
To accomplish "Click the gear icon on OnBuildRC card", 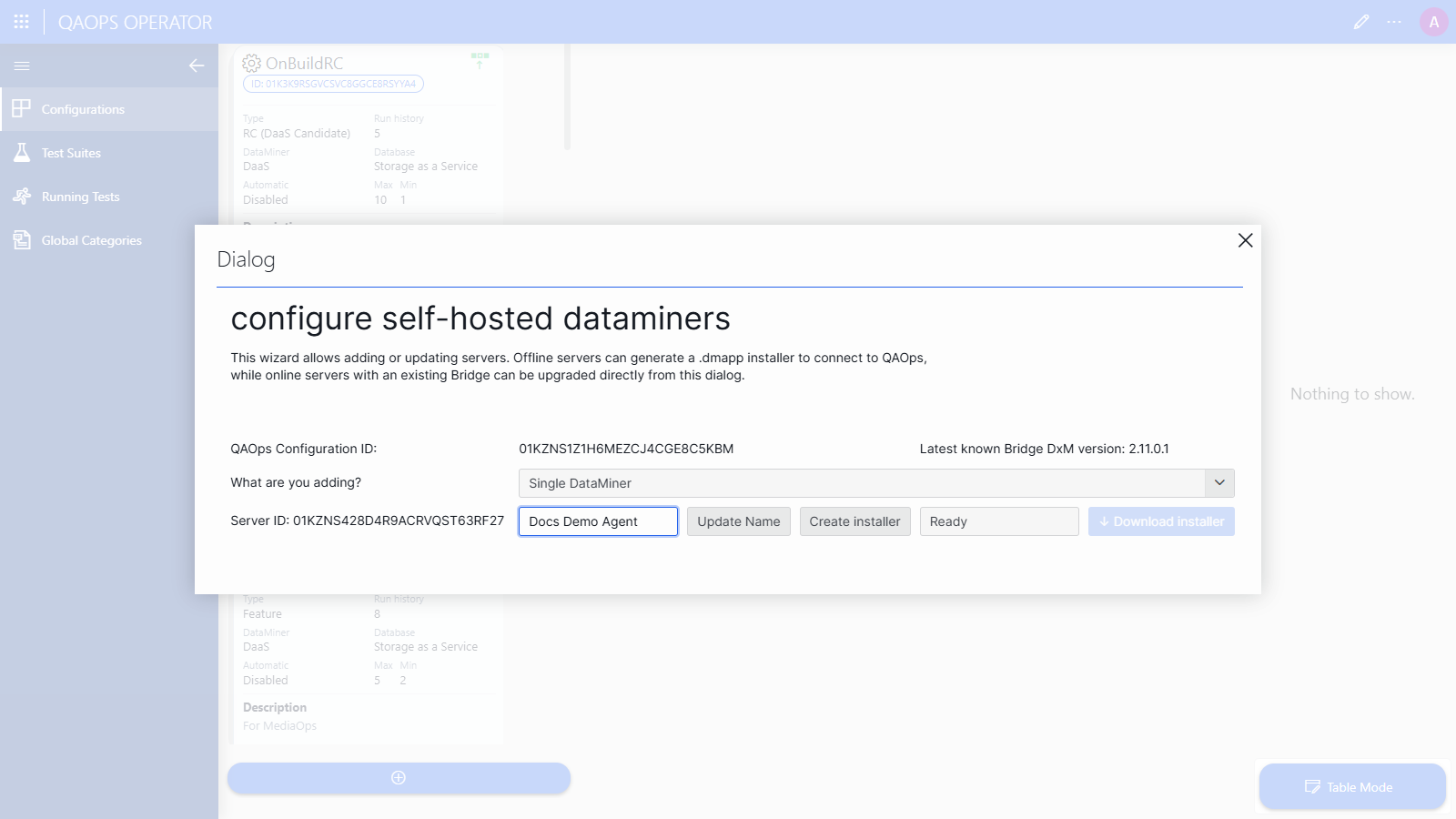I will [252, 63].
